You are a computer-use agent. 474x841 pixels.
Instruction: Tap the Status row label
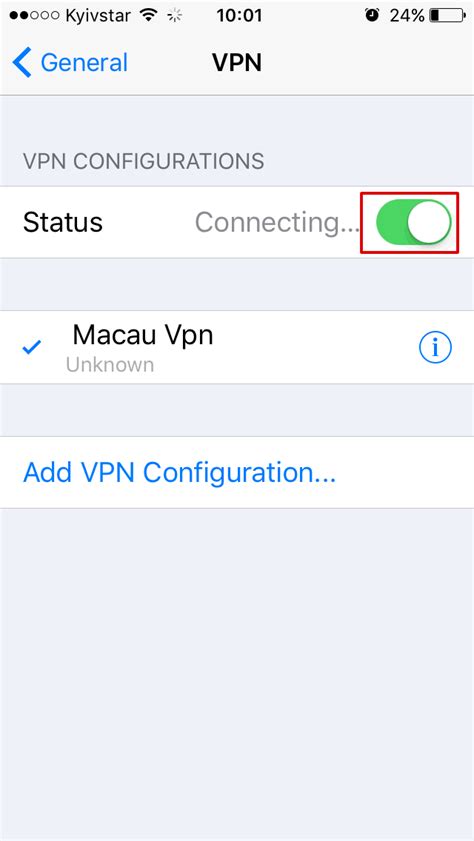63,222
